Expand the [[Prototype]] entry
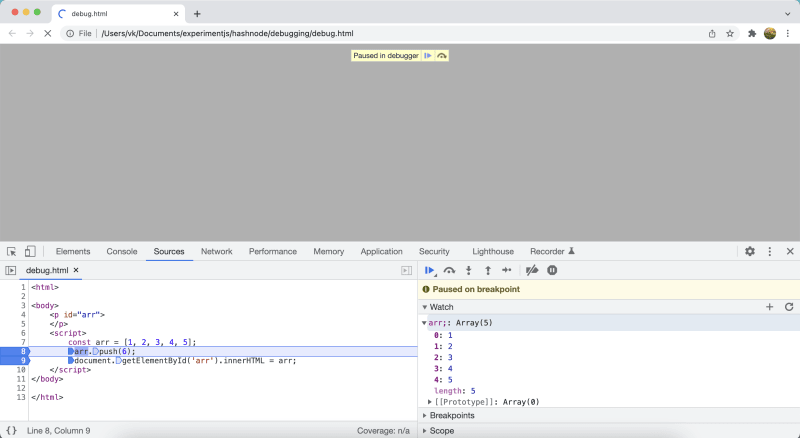 pos(430,402)
